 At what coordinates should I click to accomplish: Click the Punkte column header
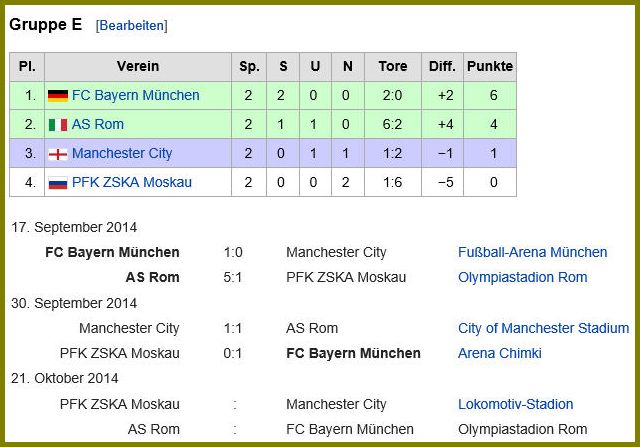(x=490, y=67)
